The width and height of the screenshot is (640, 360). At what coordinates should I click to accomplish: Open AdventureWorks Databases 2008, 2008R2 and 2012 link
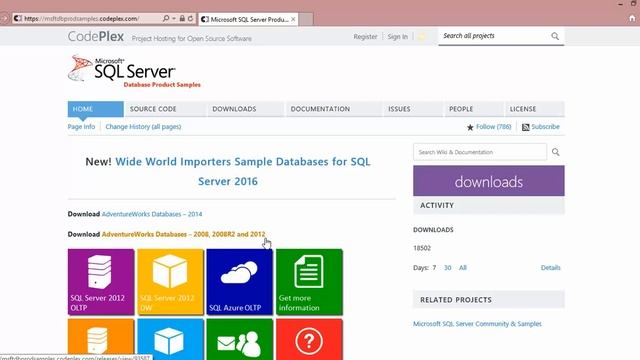point(183,234)
